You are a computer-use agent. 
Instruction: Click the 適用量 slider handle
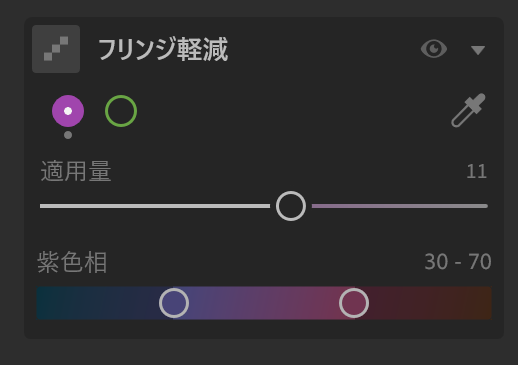tap(291, 206)
